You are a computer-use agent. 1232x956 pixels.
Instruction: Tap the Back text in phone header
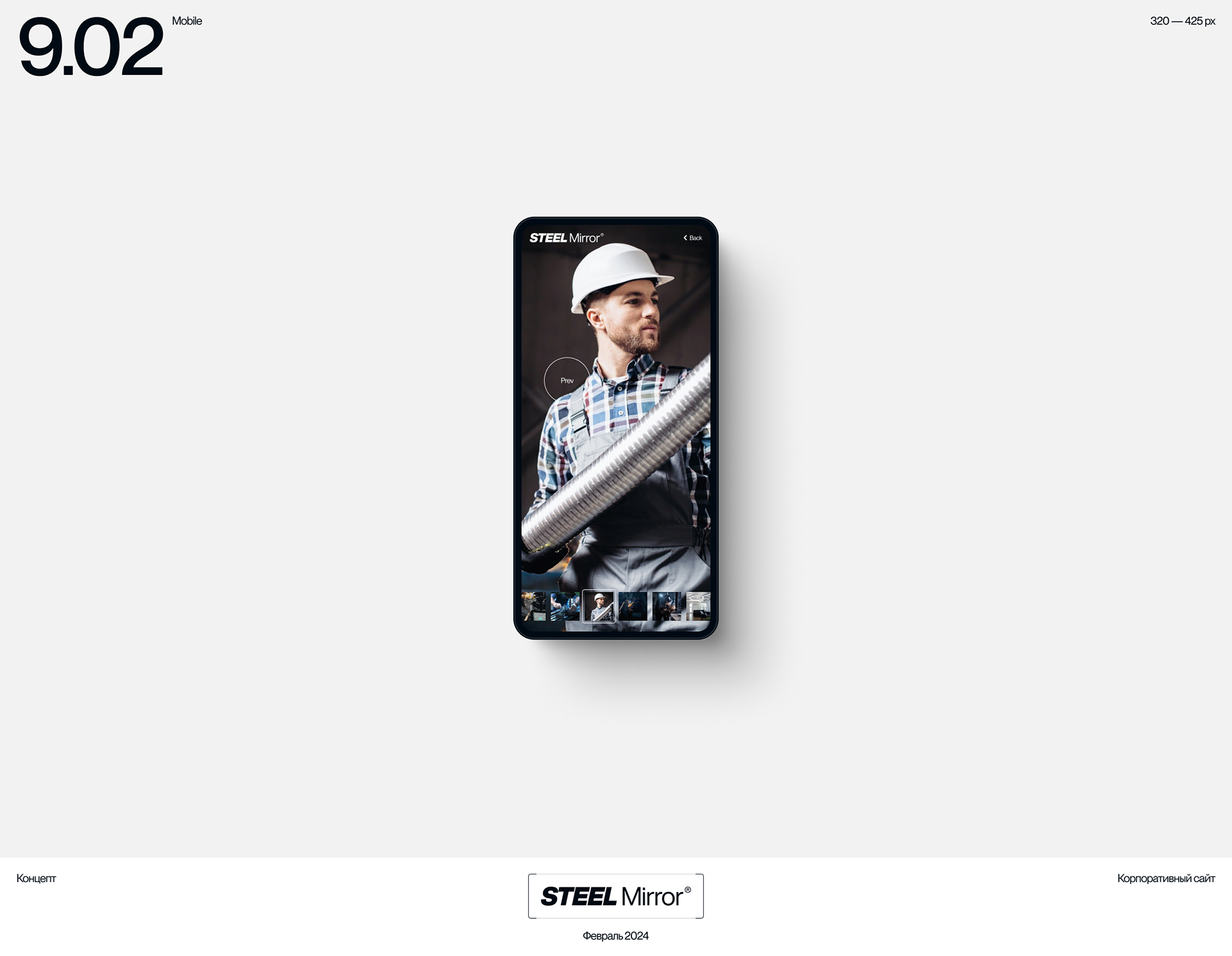click(696, 238)
